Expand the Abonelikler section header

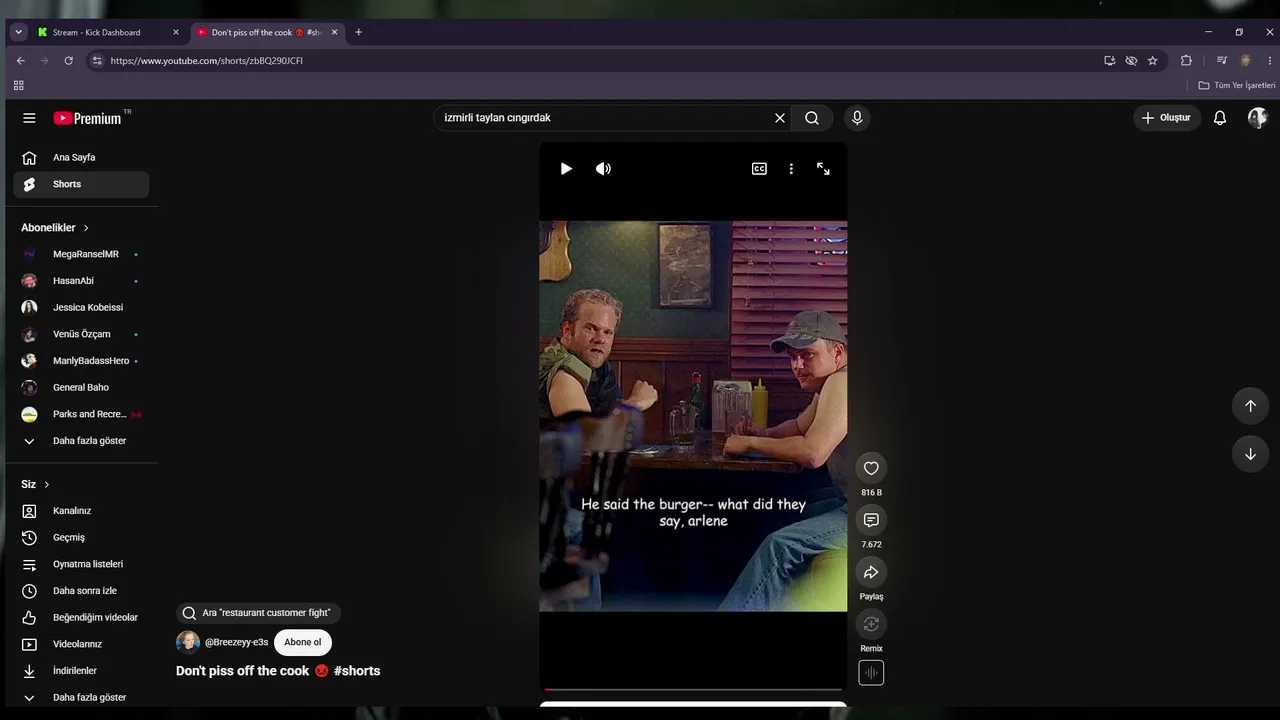(x=55, y=228)
